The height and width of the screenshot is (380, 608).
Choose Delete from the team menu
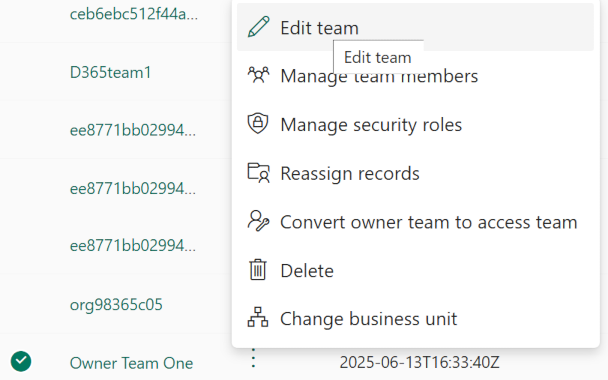(415, 270)
